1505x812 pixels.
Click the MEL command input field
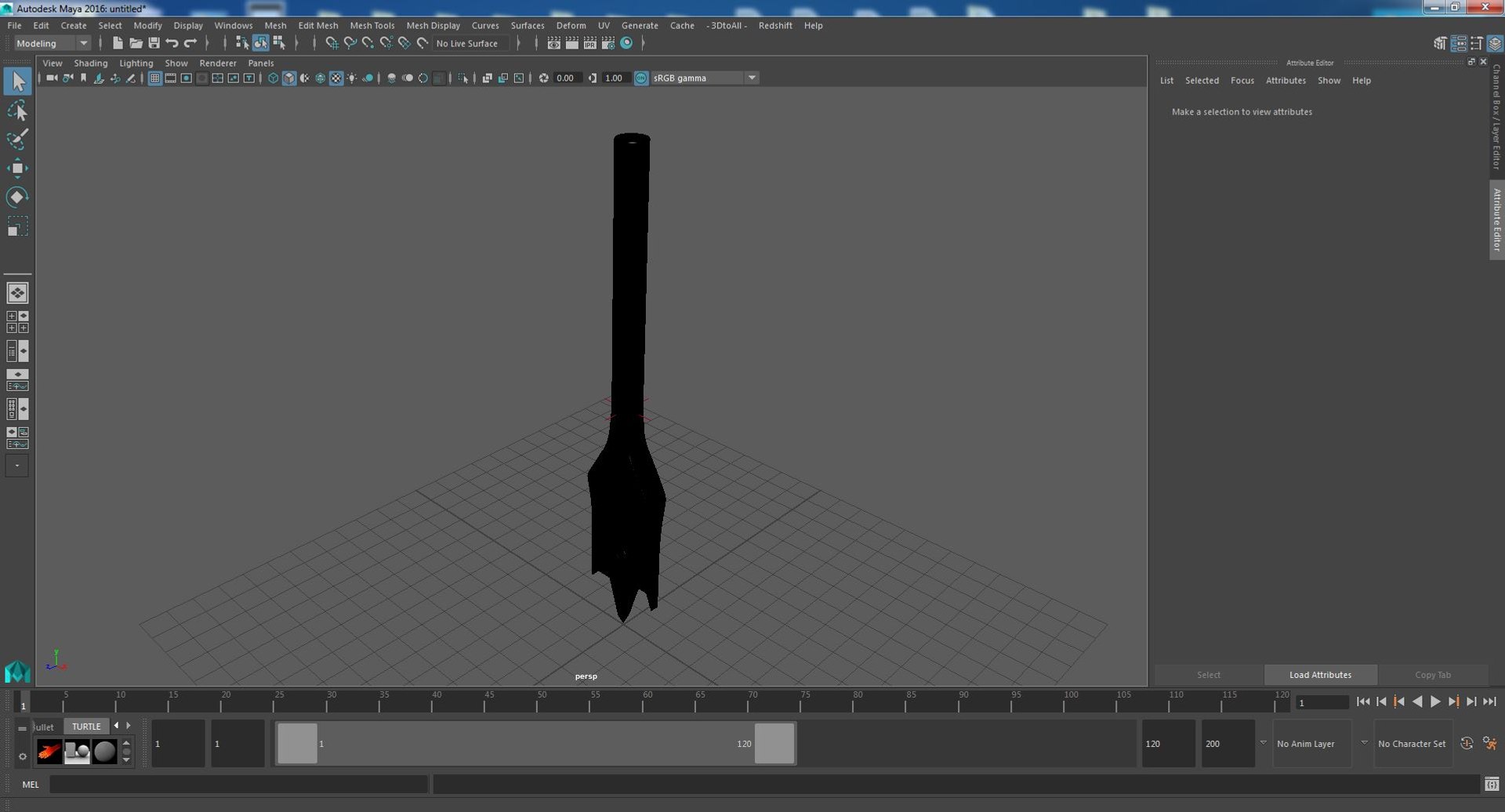238,784
